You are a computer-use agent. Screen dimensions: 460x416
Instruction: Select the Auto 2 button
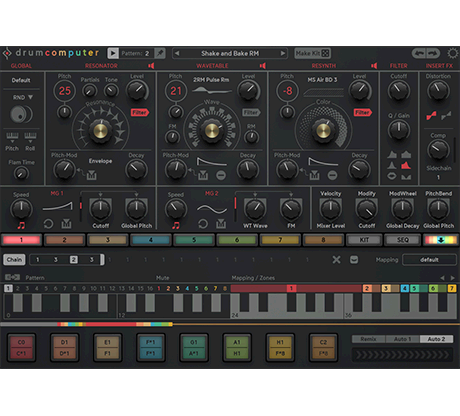(x=436, y=339)
